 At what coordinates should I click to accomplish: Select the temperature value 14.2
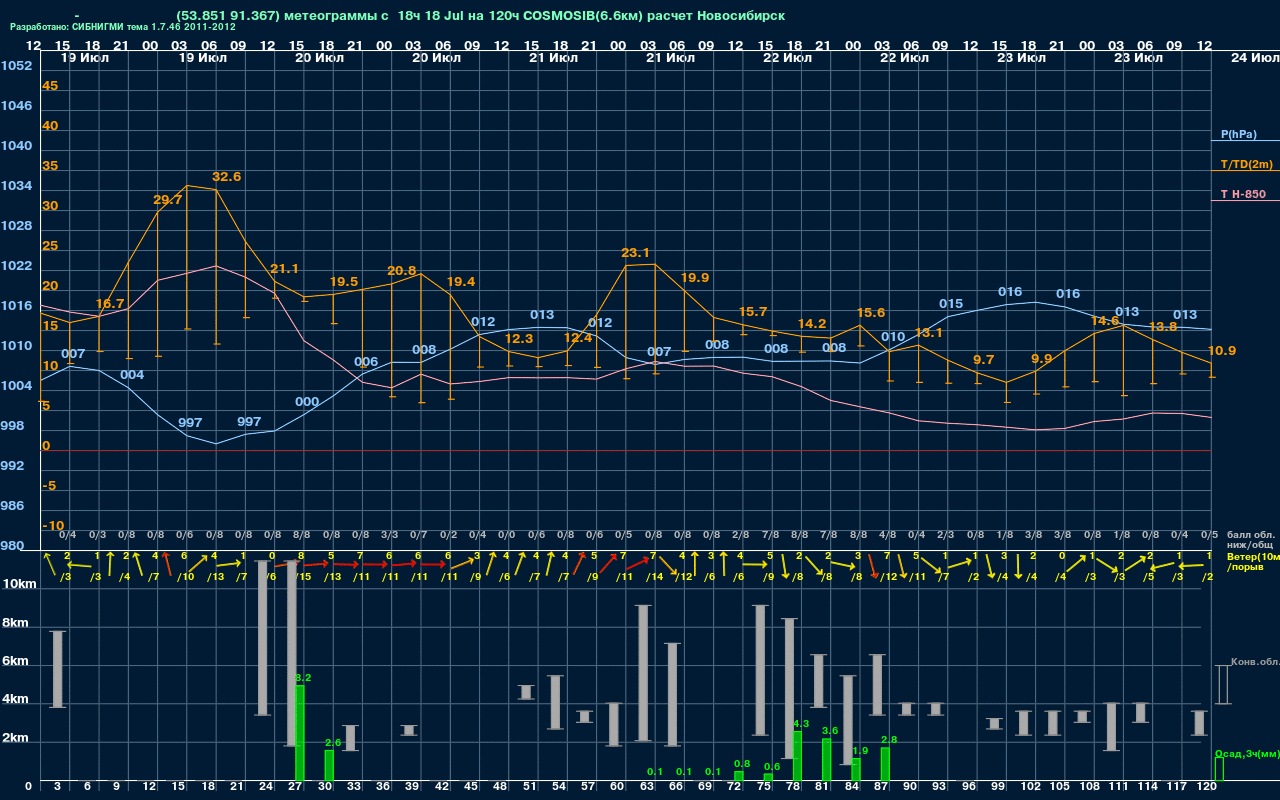pos(812,324)
